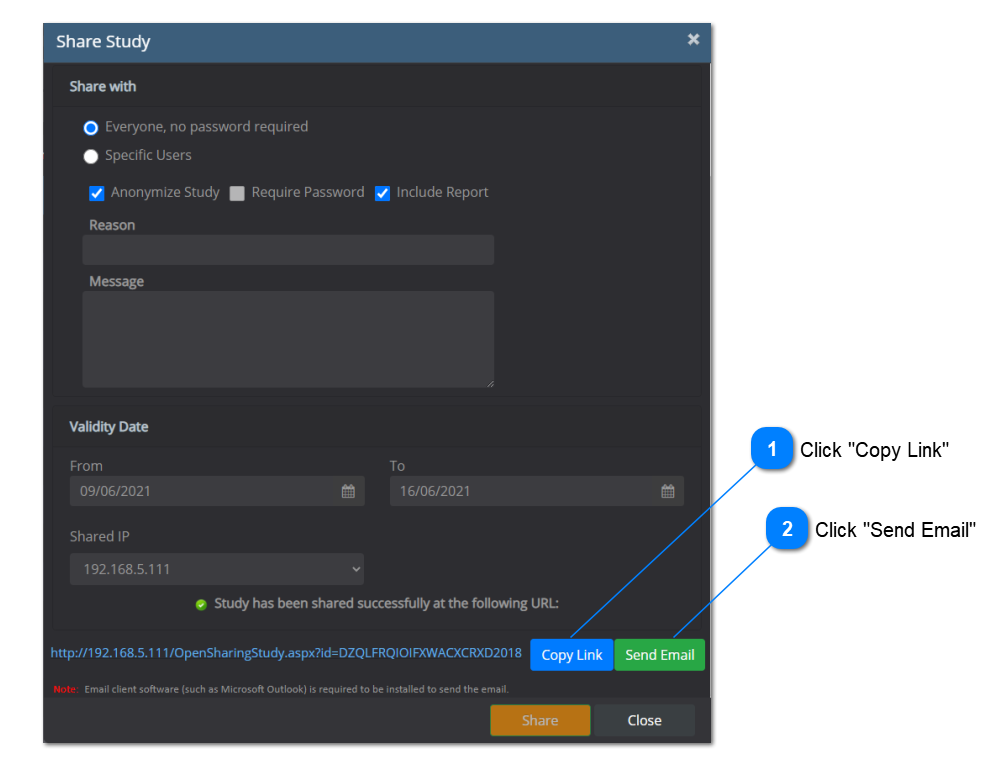Click the green success status icon
Image resolution: width=984 pixels, height=762 pixels.
pyautogui.click(x=201, y=604)
